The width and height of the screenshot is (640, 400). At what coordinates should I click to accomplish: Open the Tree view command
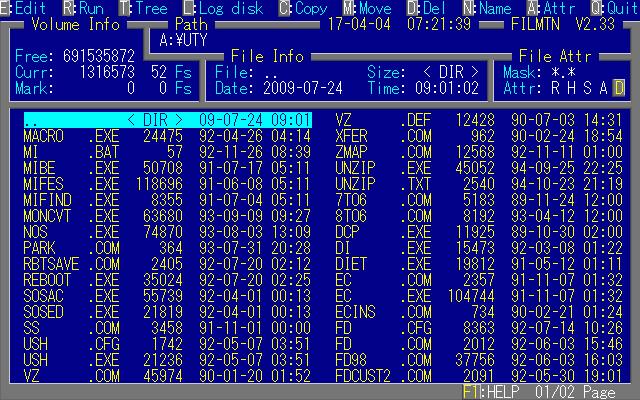(x=143, y=8)
